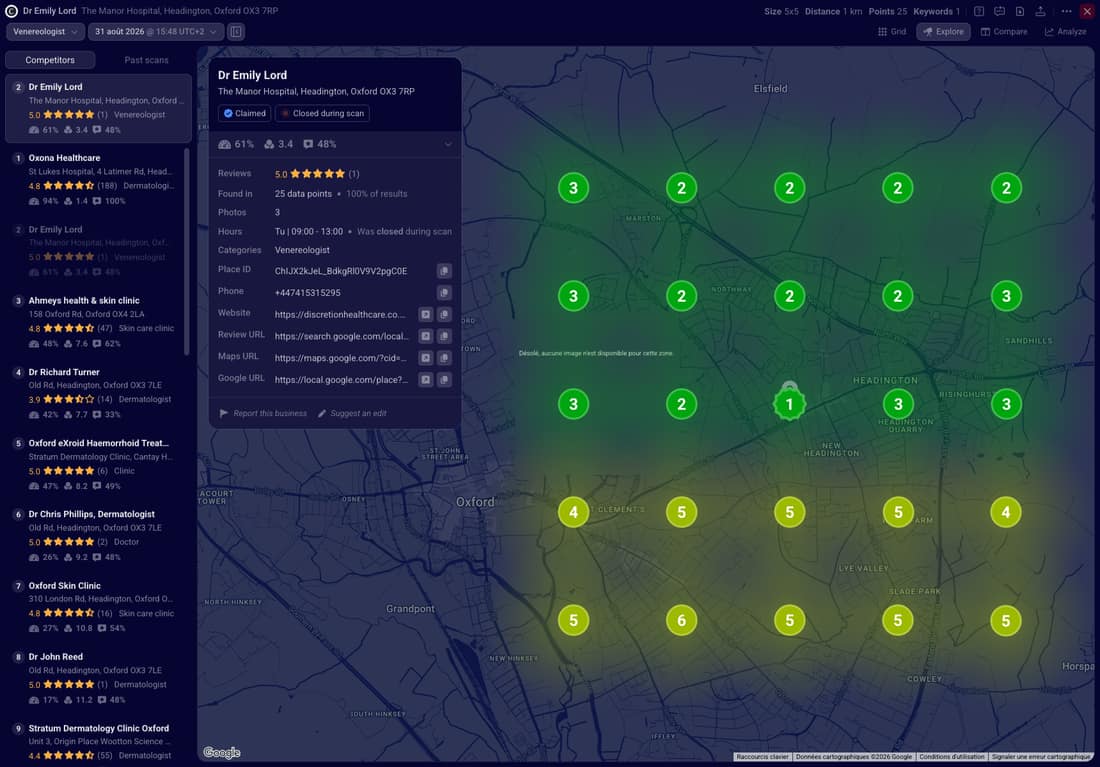Open the help question mark icon
The height and width of the screenshot is (767, 1100).
(979, 11)
